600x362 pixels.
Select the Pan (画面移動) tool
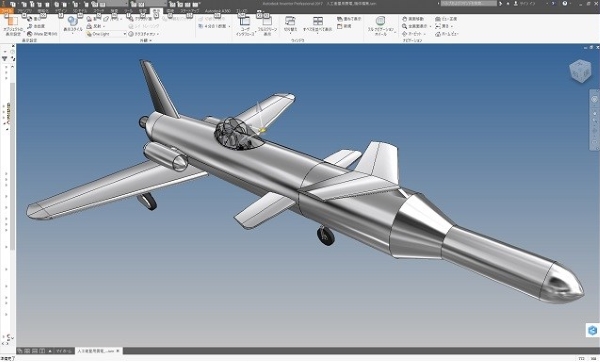pos(413,19)
